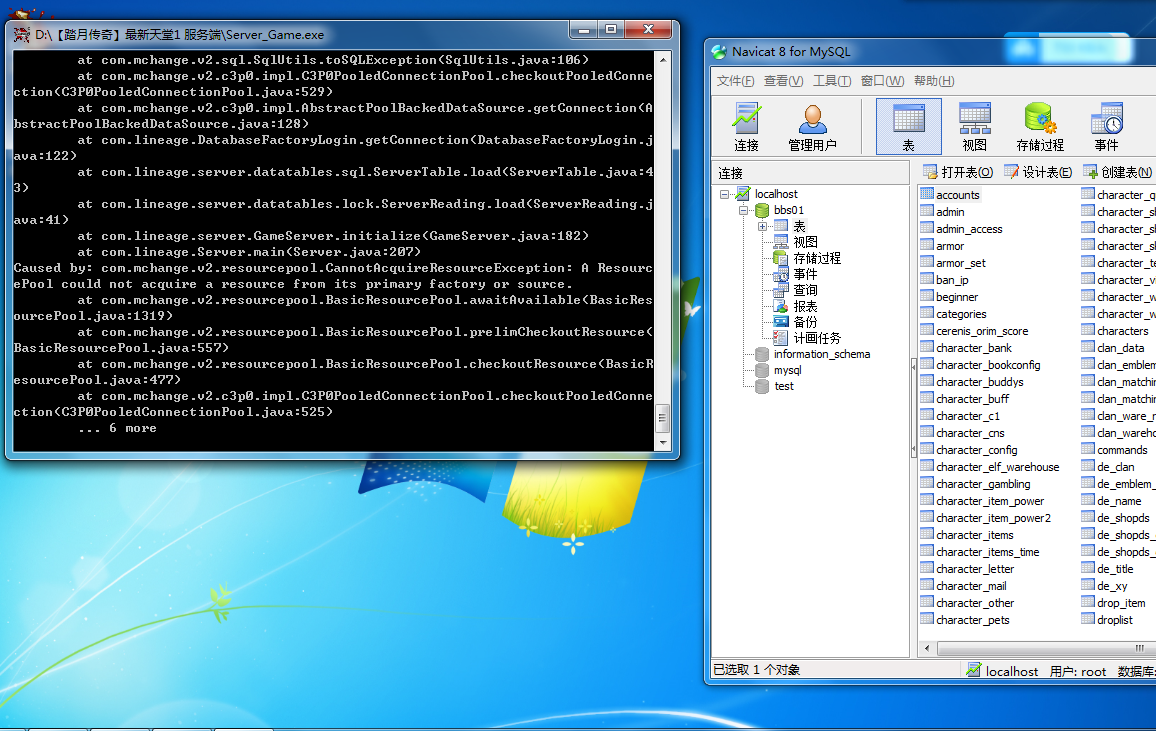This screenshot has width=1156, height=731.
Task: Select 表 node under bbs01
Action: click(799, 226)
